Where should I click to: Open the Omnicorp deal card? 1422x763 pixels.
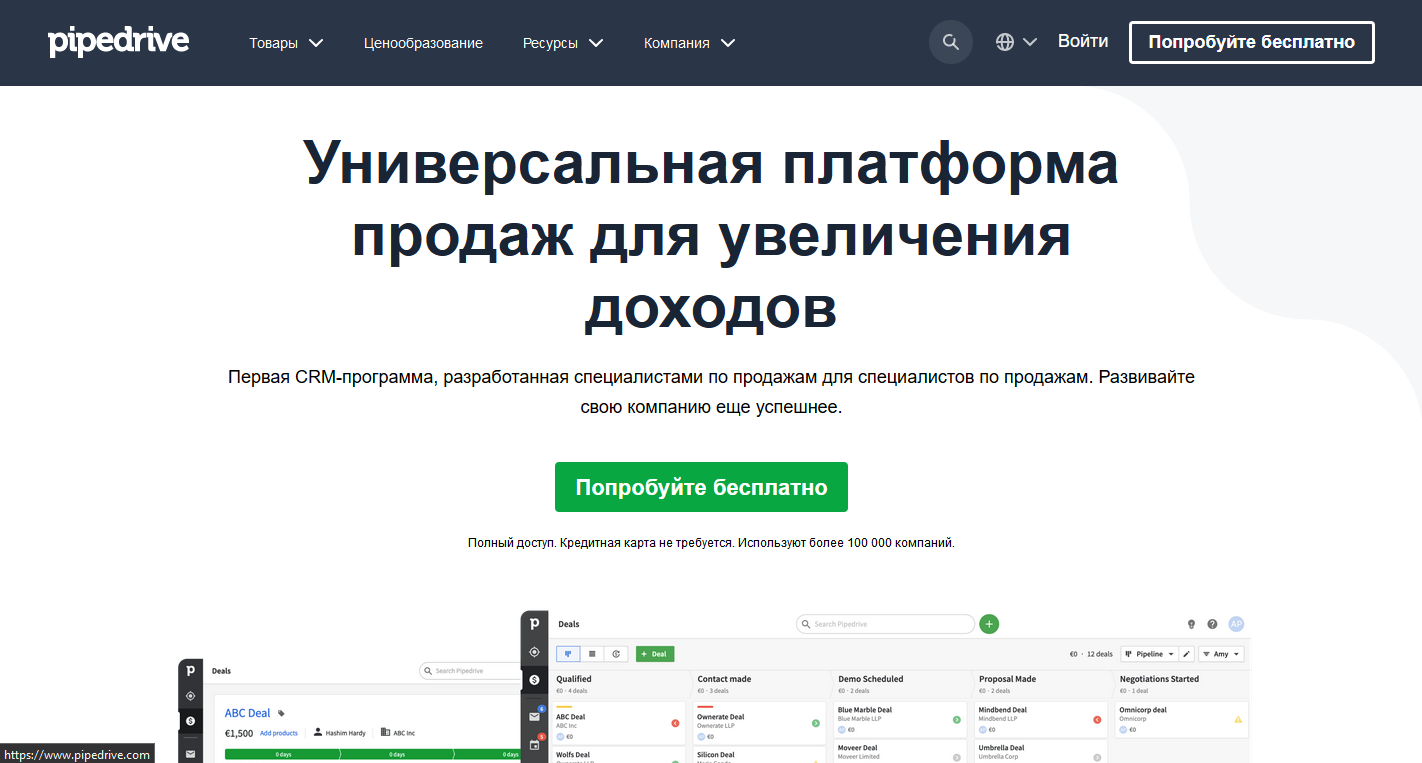click(x=1182, y=720)
